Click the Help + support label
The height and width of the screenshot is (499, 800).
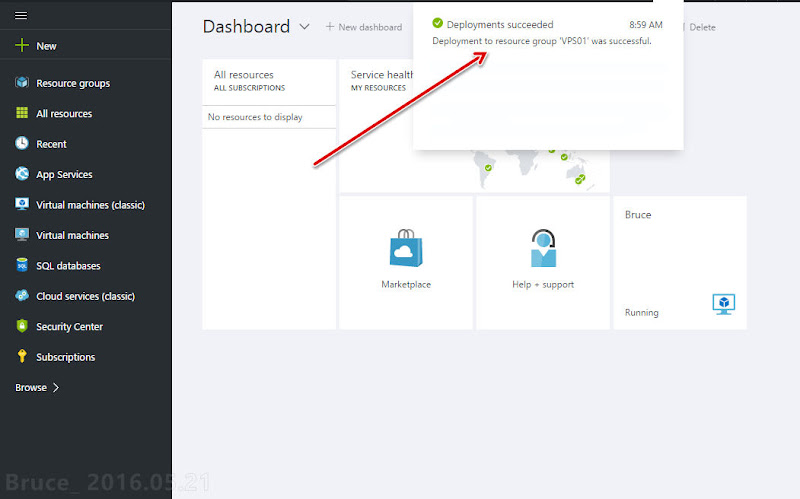[x=543, y=284]
